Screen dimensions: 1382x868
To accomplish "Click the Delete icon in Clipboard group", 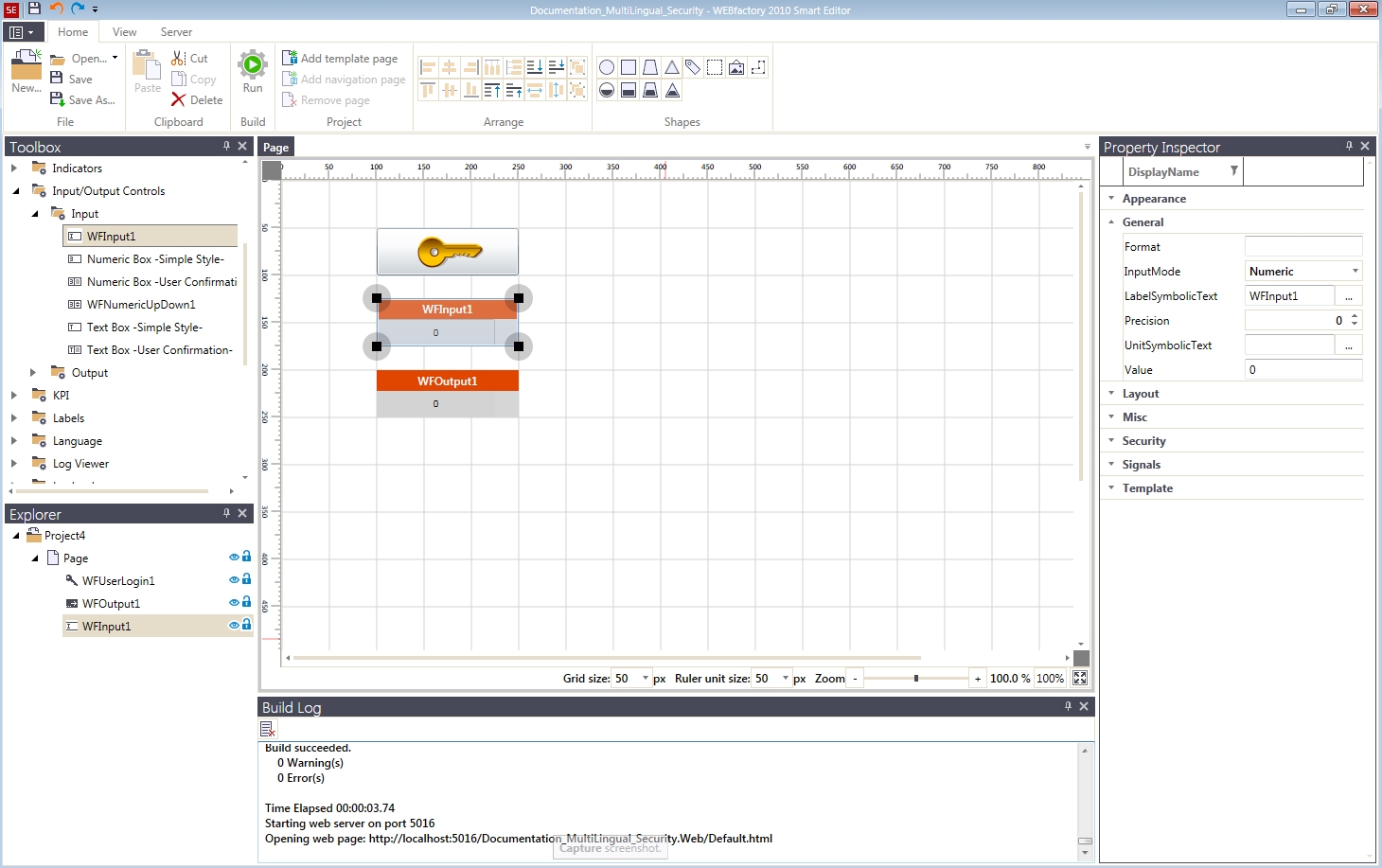I will click(178, 100).
